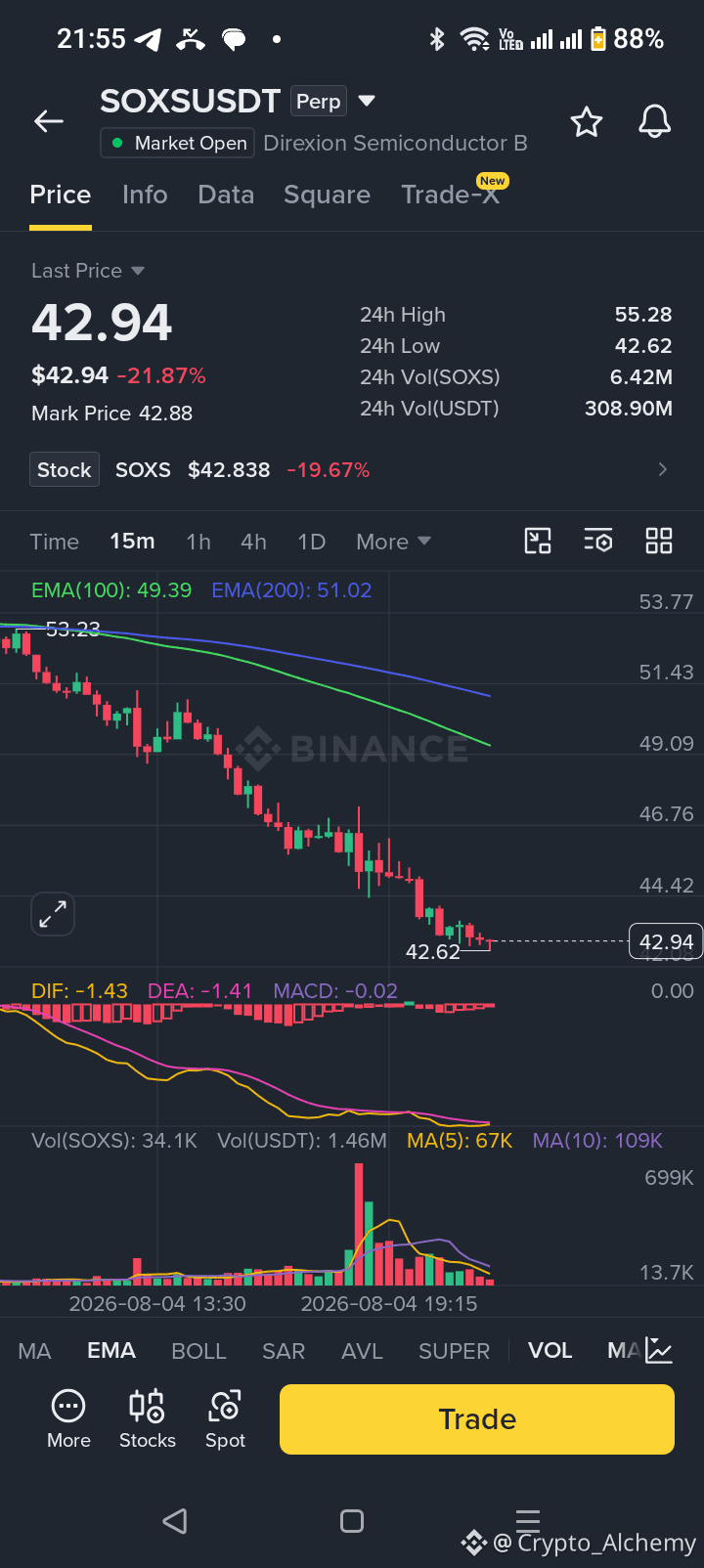Tap the 42.94 current price tag
The height and width of the screenshot is (1568, 704).
666,941
